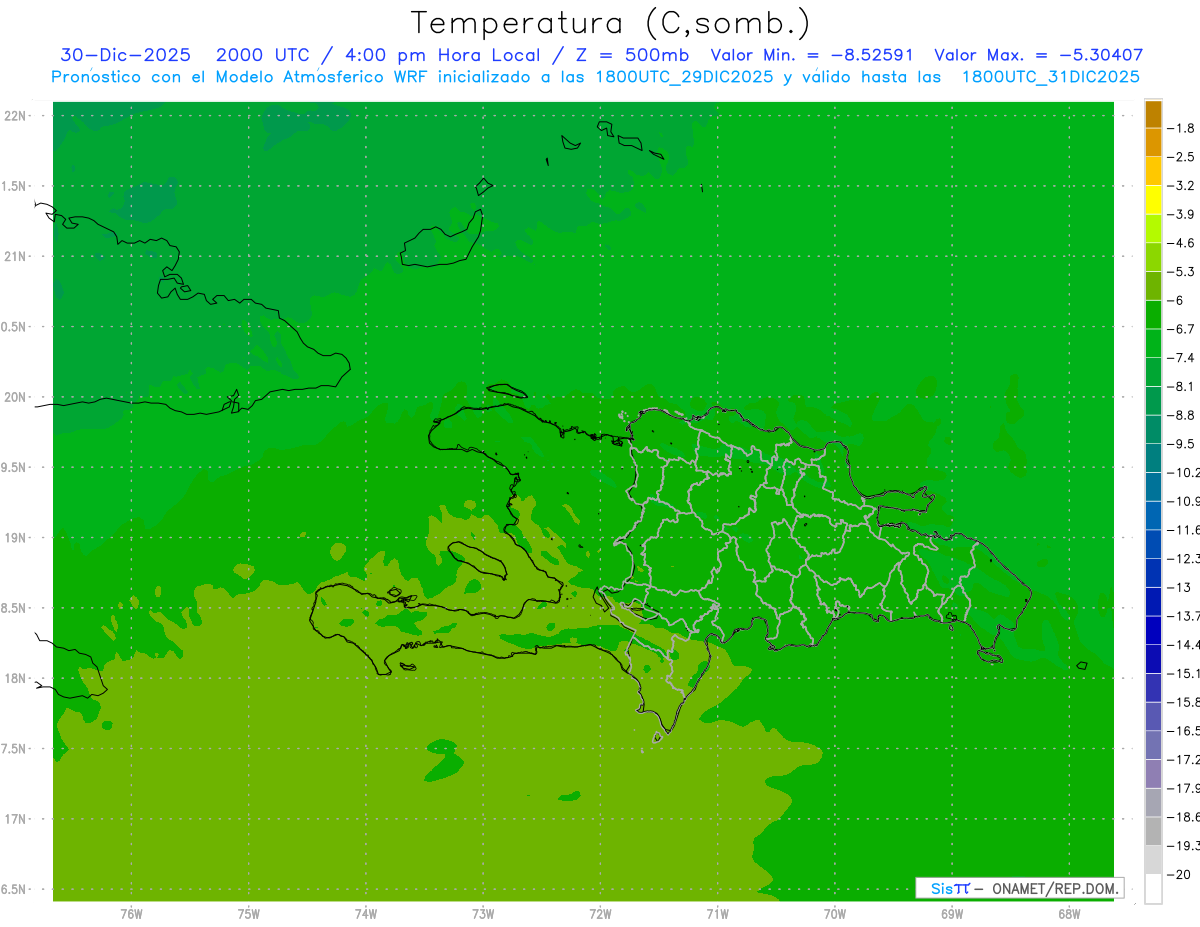Select the date text "30-Dic-2025"
This screenshot has width=1200, height=927.
coord(125,55)
